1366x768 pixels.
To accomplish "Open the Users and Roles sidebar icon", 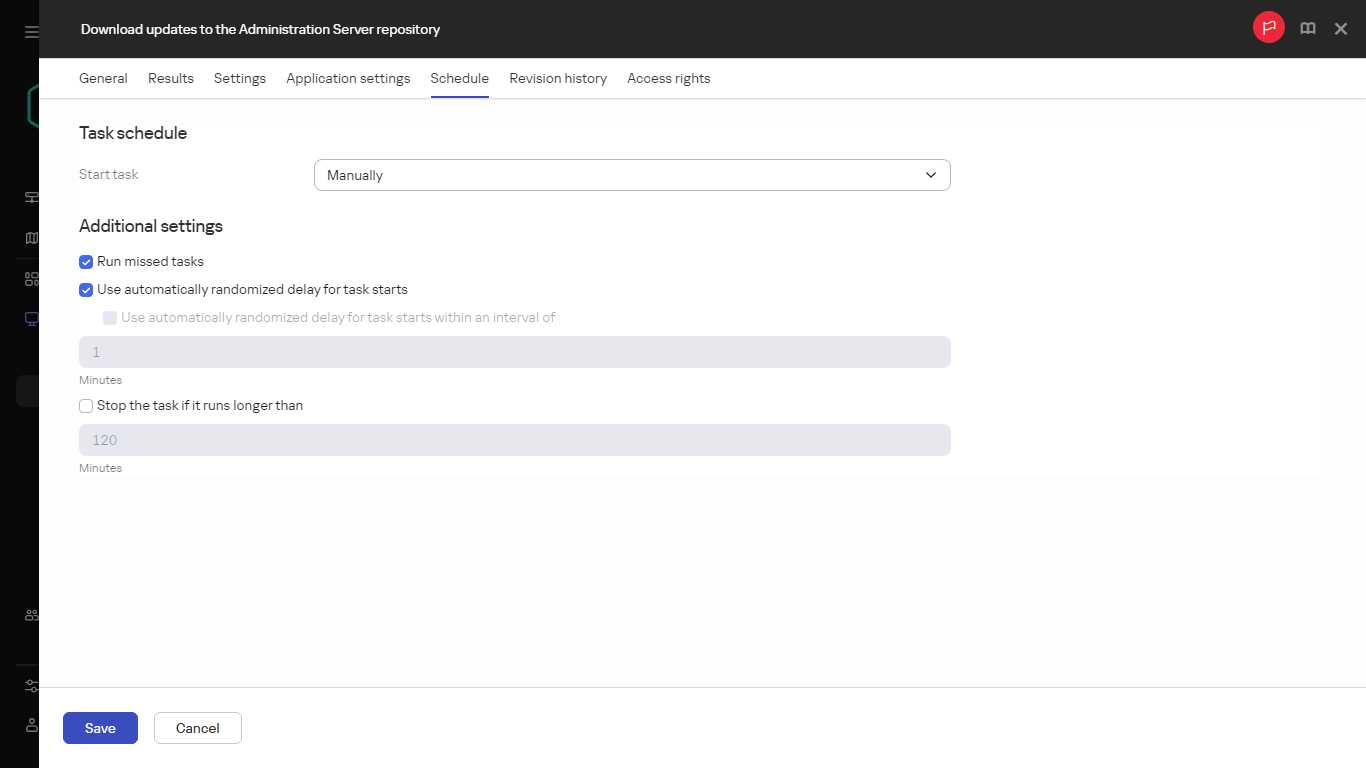I will click(x=30, y=615).
